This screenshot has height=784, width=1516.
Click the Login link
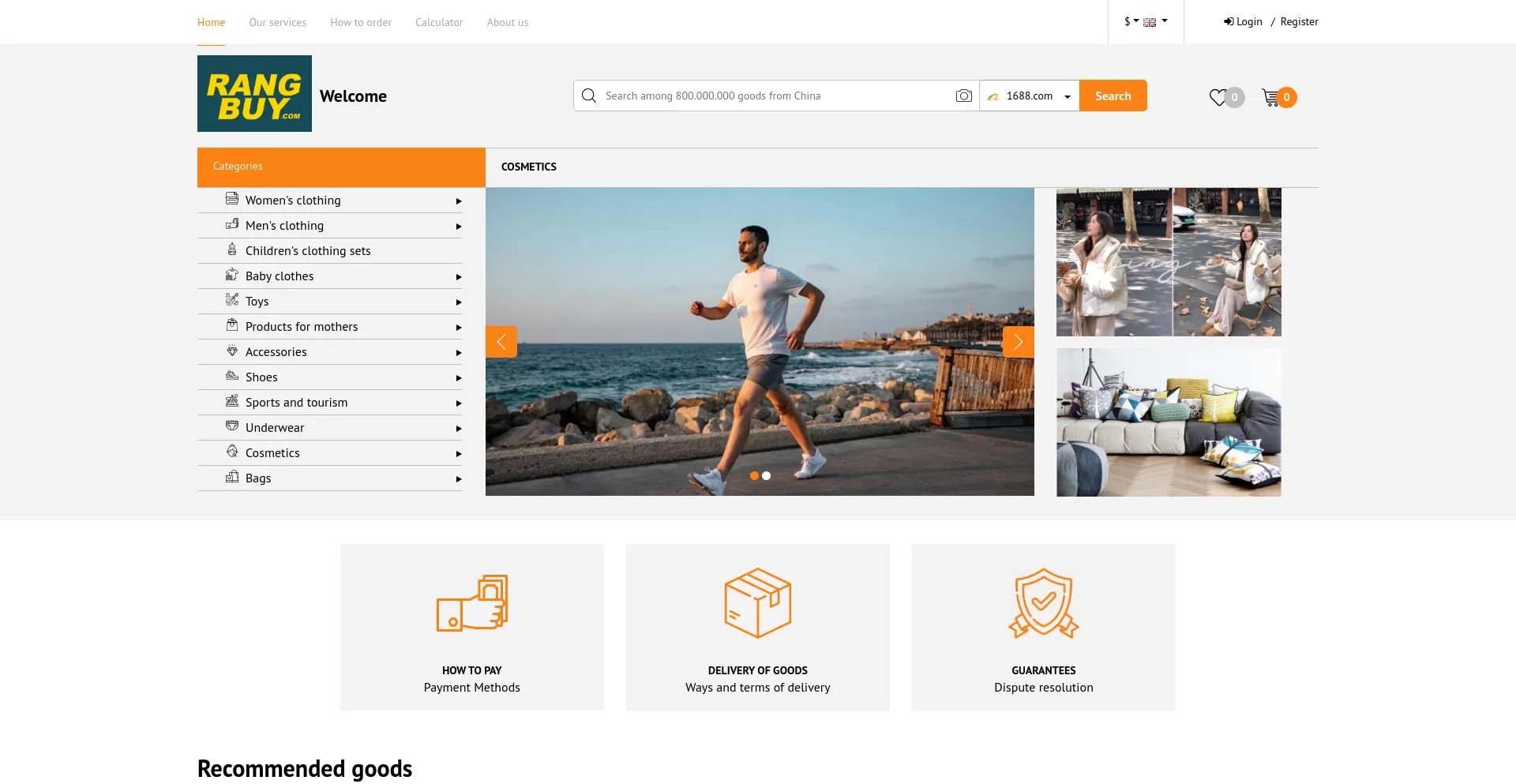(x=1249, y=22)
